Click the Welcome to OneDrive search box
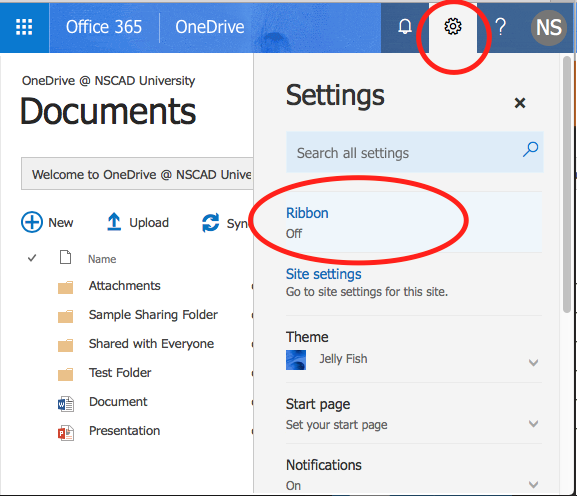This screenshot has height=496, width=577. [x=137, y=174]
